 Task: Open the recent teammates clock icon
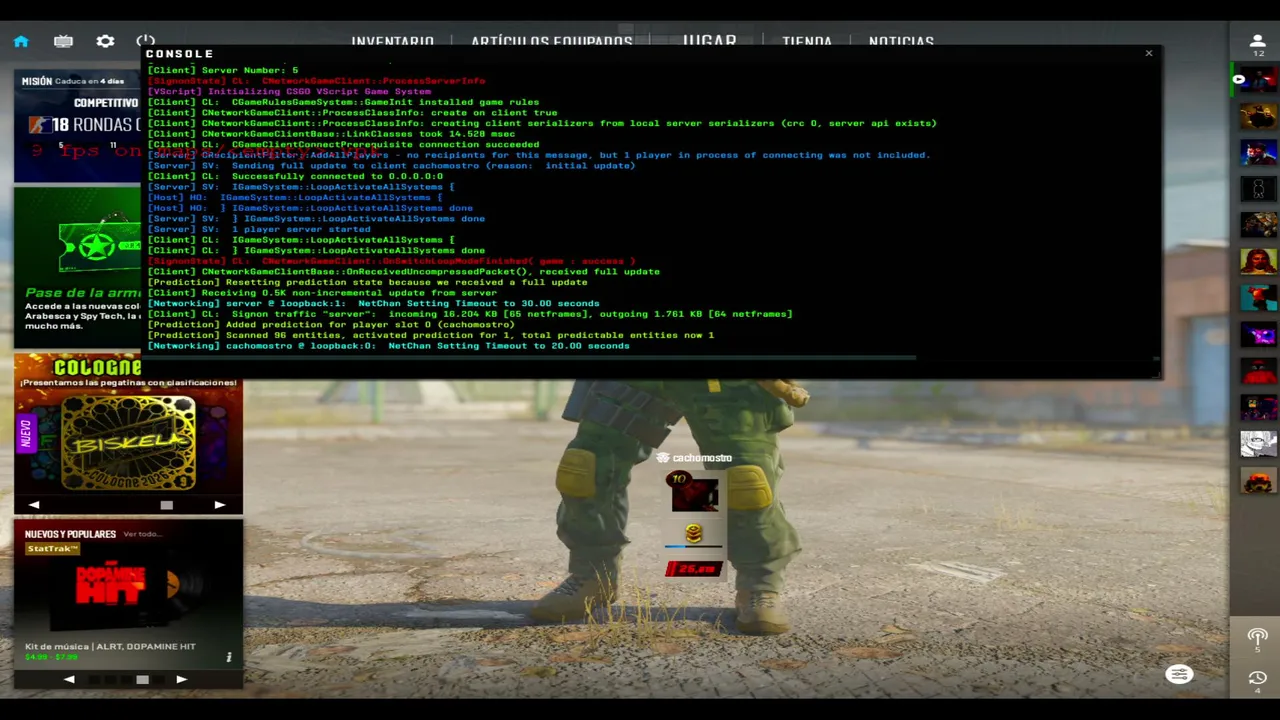pos(1257,679)
